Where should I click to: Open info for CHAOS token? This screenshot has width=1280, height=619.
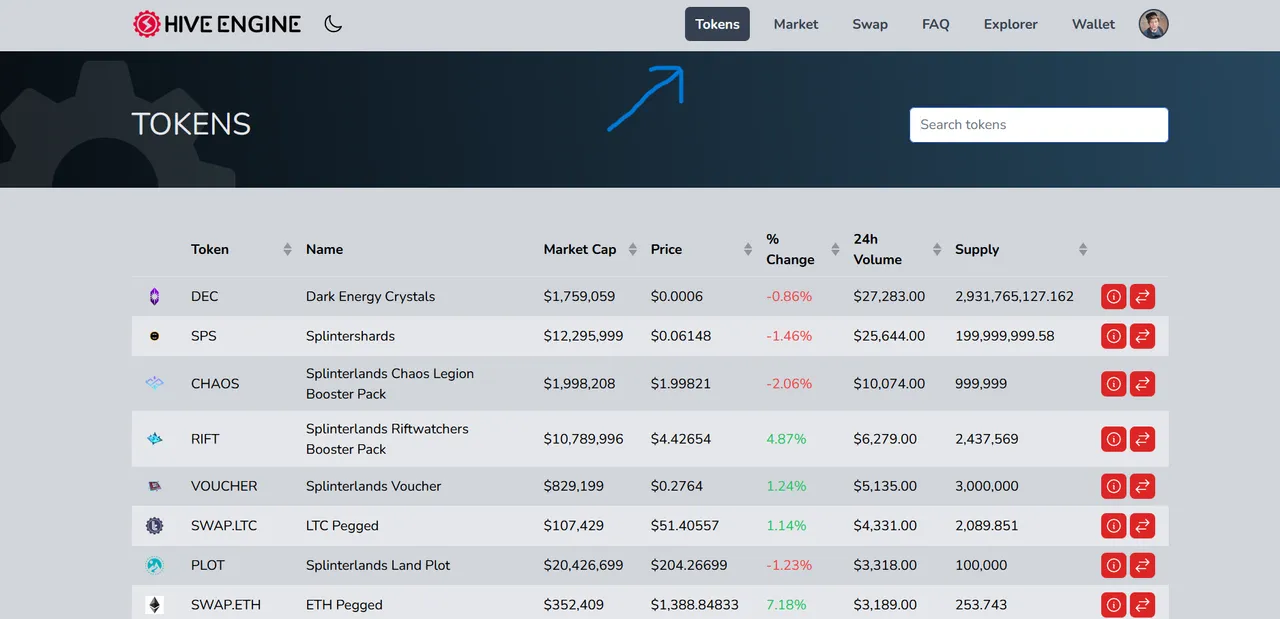1113,383
